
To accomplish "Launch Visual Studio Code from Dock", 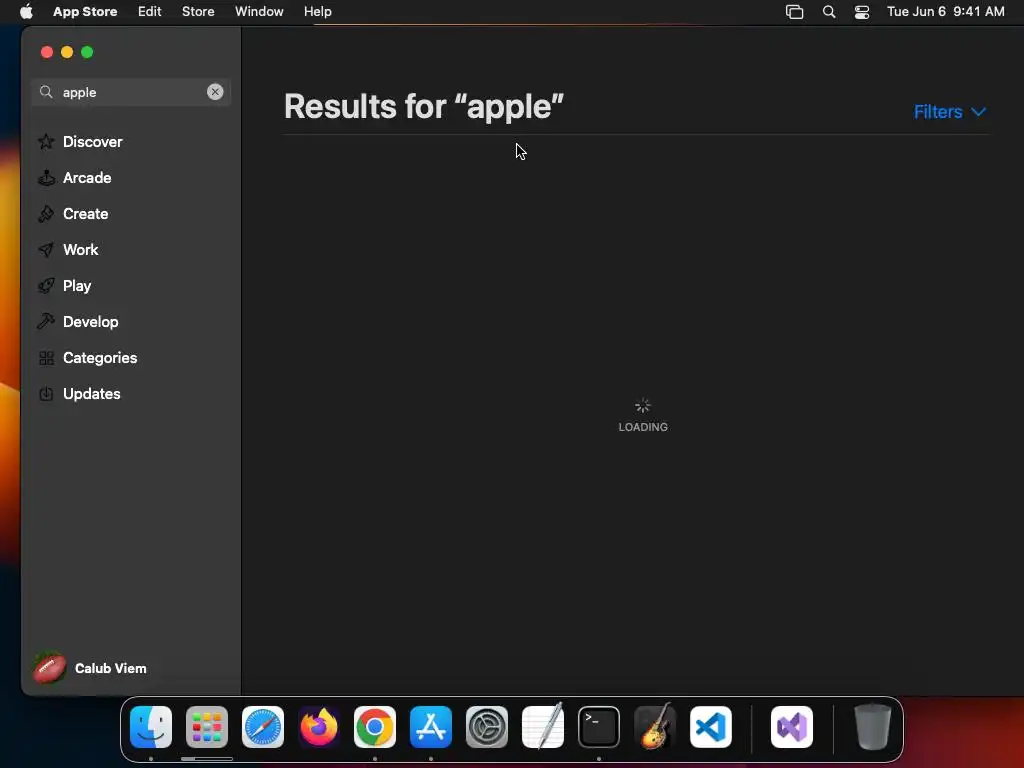I will [x=711, y=727].
